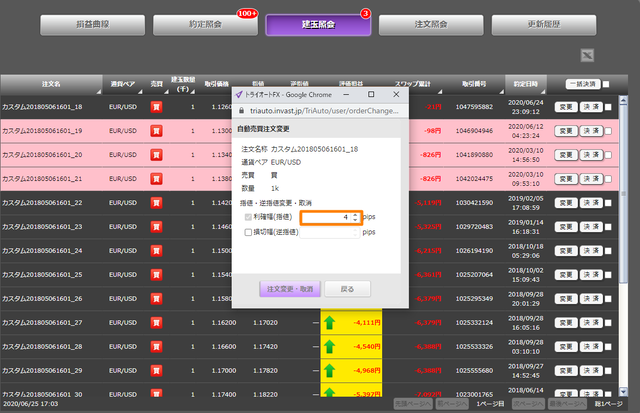The width and height of the screenshot is (640, 413).
Task: Open the 損益曲線 tab
Action: (x=93, y=25)
